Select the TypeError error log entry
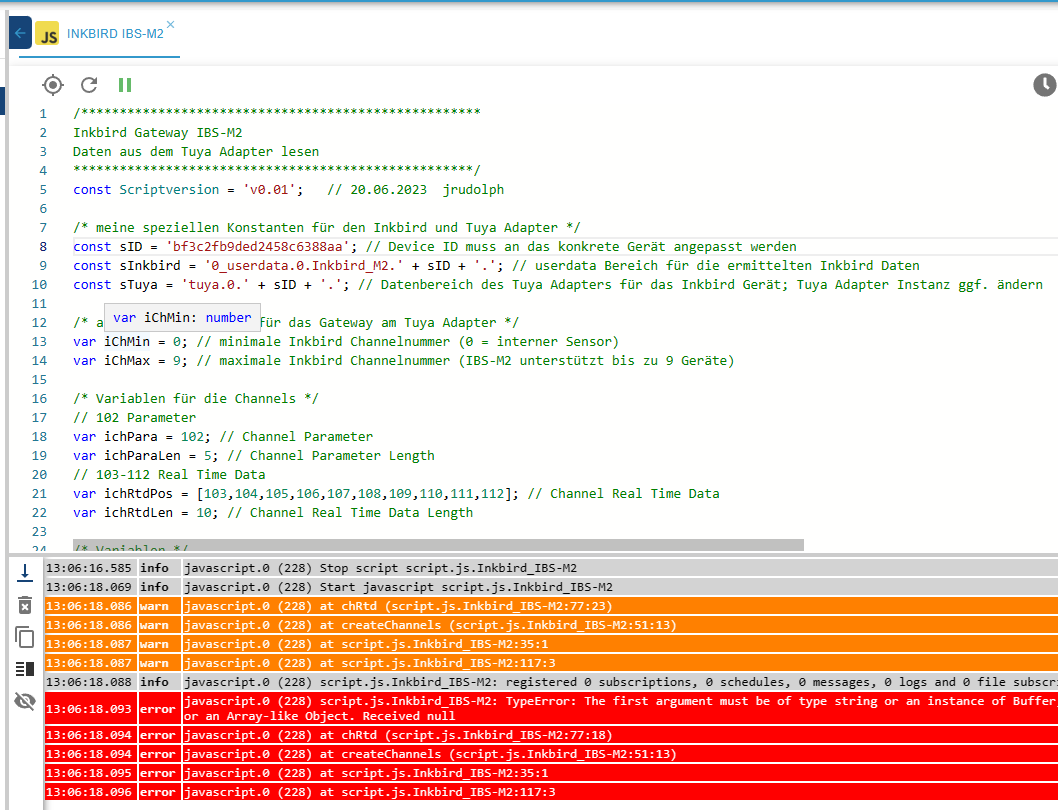 click(x=551, y=708)
